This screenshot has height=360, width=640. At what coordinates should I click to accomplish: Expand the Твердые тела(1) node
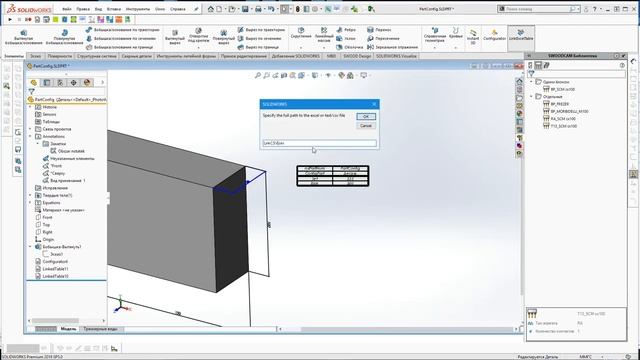click(x=30, y=195)
